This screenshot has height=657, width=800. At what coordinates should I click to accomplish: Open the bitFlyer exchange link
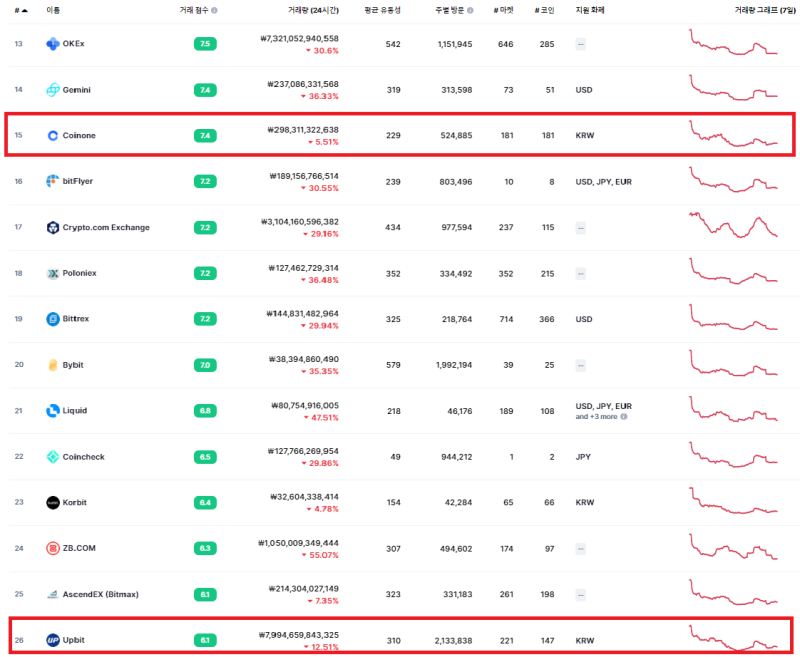[x=78, y=181]
